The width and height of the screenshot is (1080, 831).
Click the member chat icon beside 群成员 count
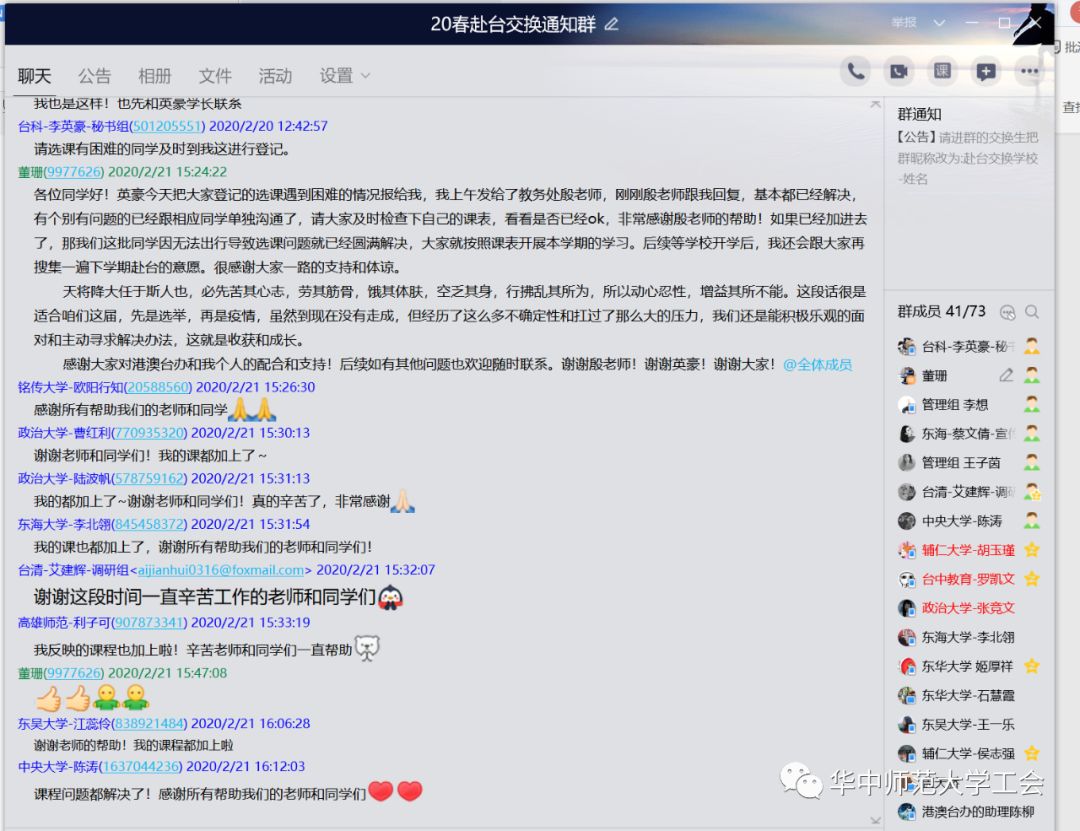click(x=1007, y=312)
